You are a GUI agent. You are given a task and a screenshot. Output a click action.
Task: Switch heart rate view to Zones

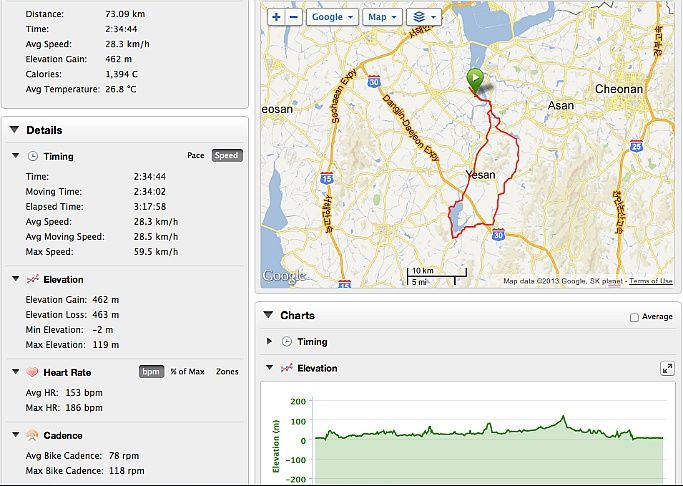tap(227, 371)
